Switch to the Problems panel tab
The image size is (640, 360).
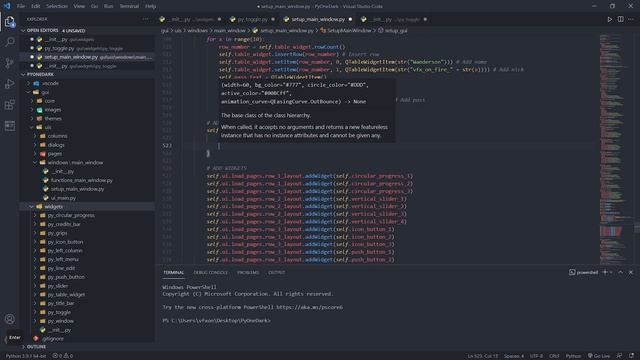click(x=248, y=273)
